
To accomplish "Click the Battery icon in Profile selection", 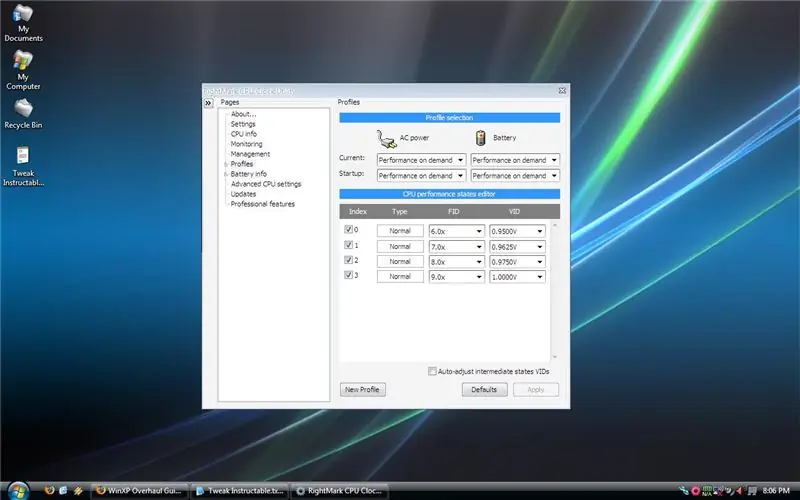I will tap(480, 138).
